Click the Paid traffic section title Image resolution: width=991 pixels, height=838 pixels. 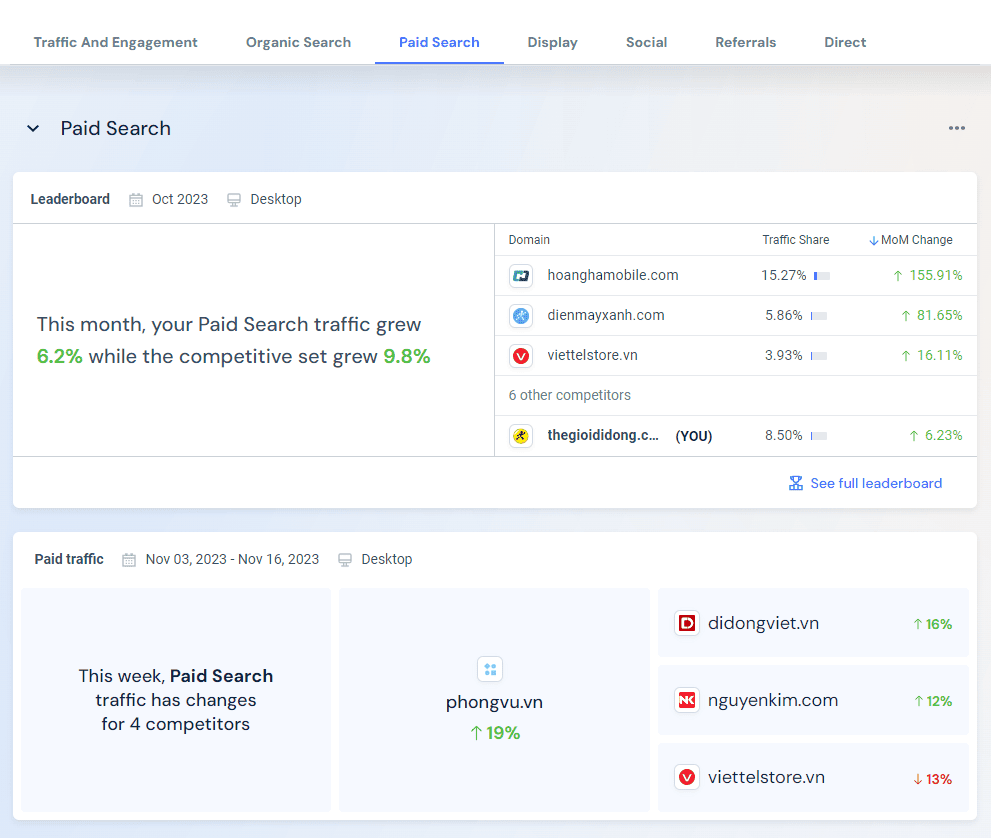coord(69,559)
